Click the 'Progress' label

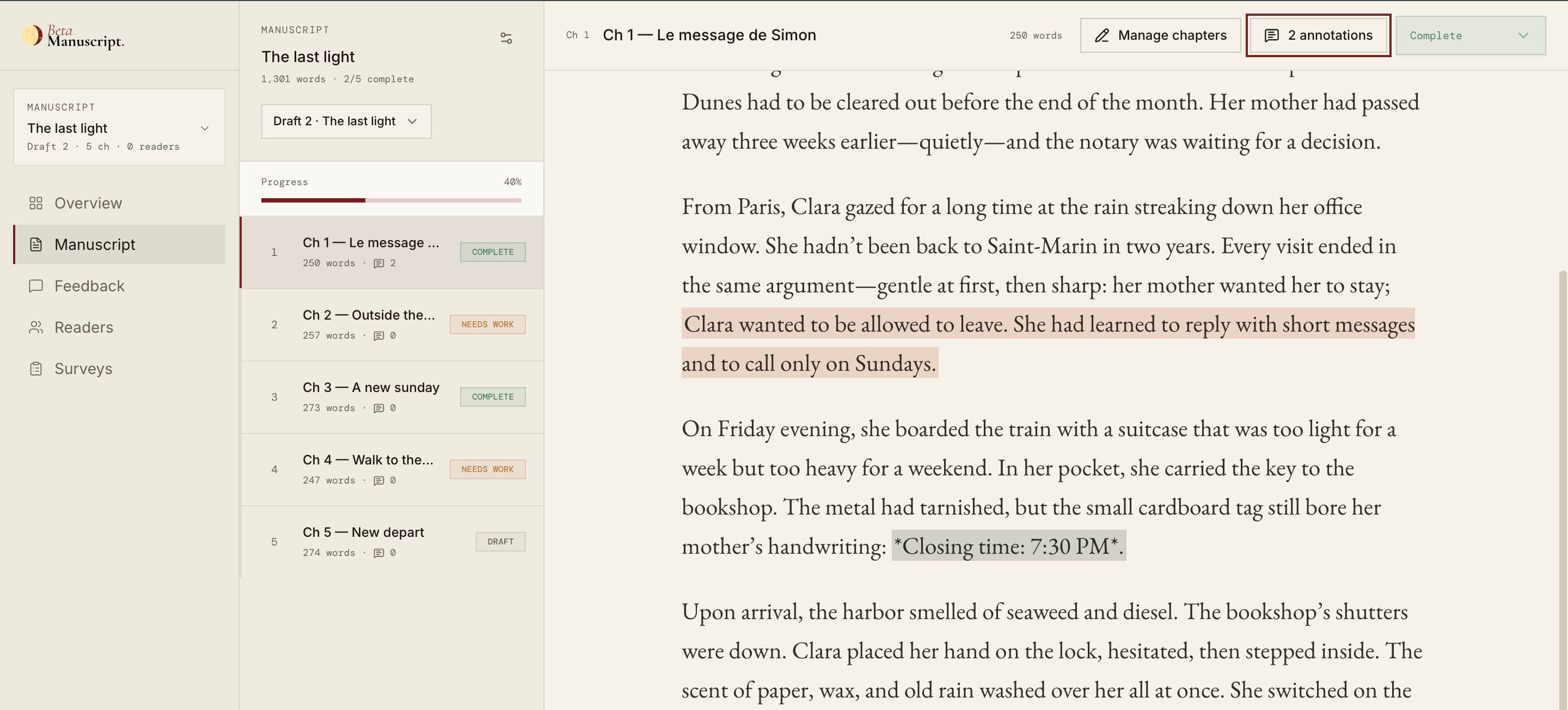284,182
